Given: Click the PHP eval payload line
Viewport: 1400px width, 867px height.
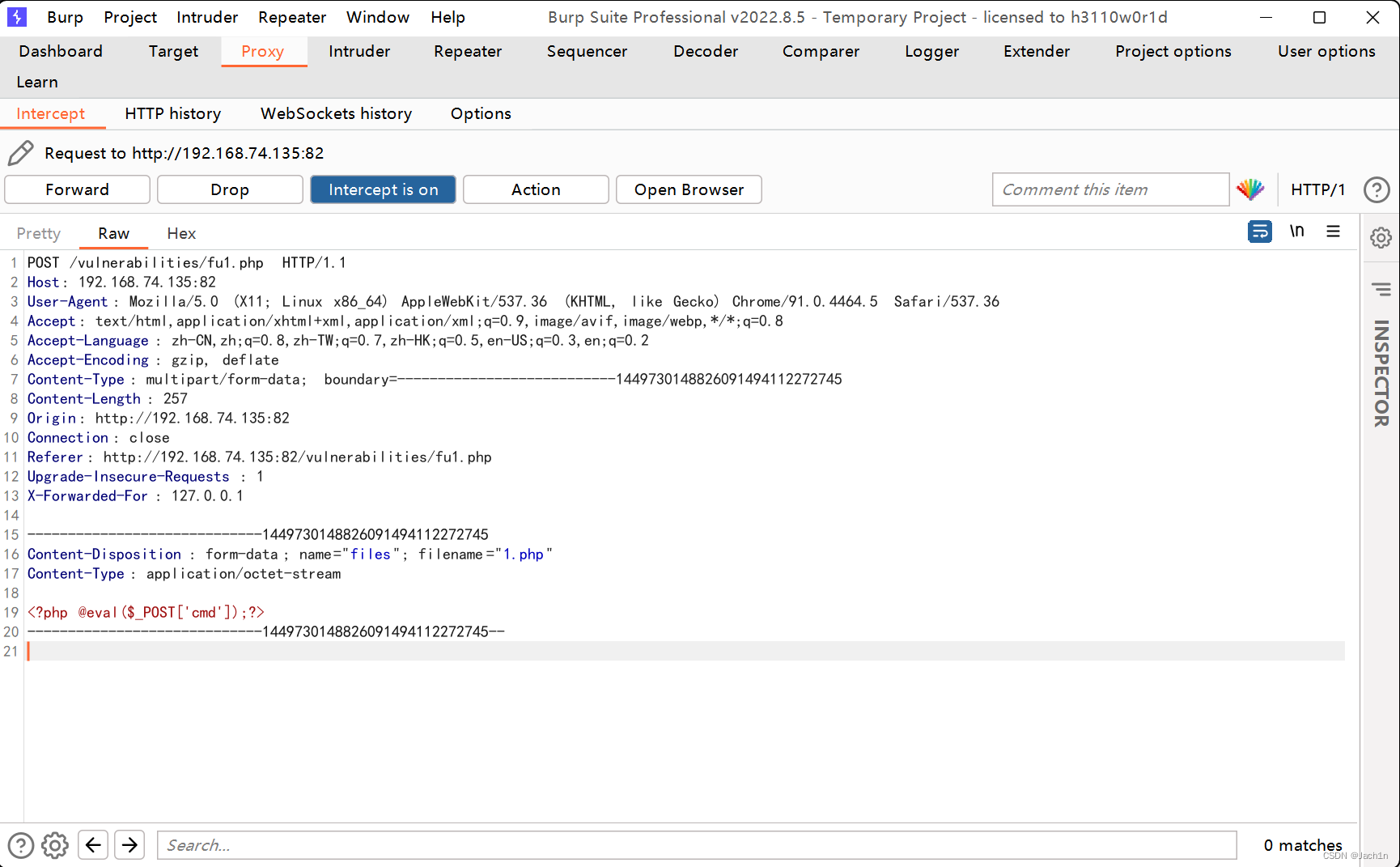Looking at the screenshot, I should pos(146,612).
